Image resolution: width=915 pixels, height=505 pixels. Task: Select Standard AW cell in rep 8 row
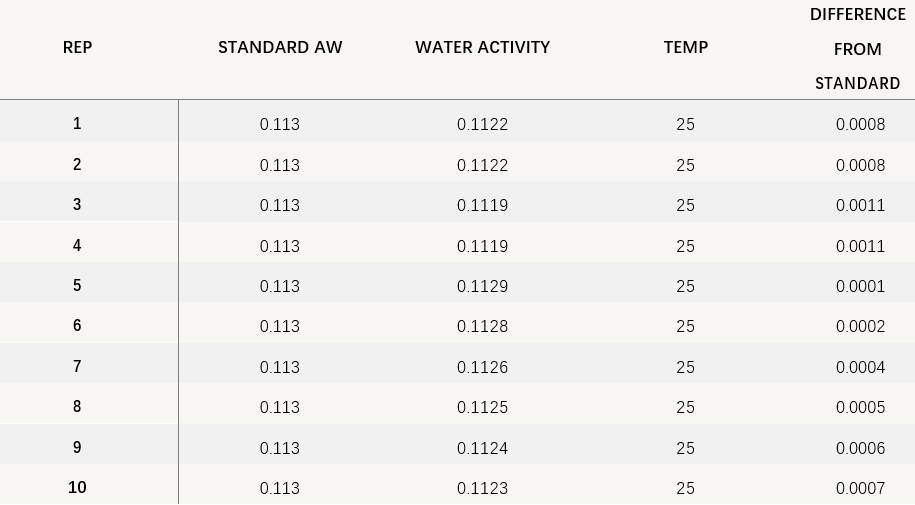pyautogui.click(x=280, y=407)
